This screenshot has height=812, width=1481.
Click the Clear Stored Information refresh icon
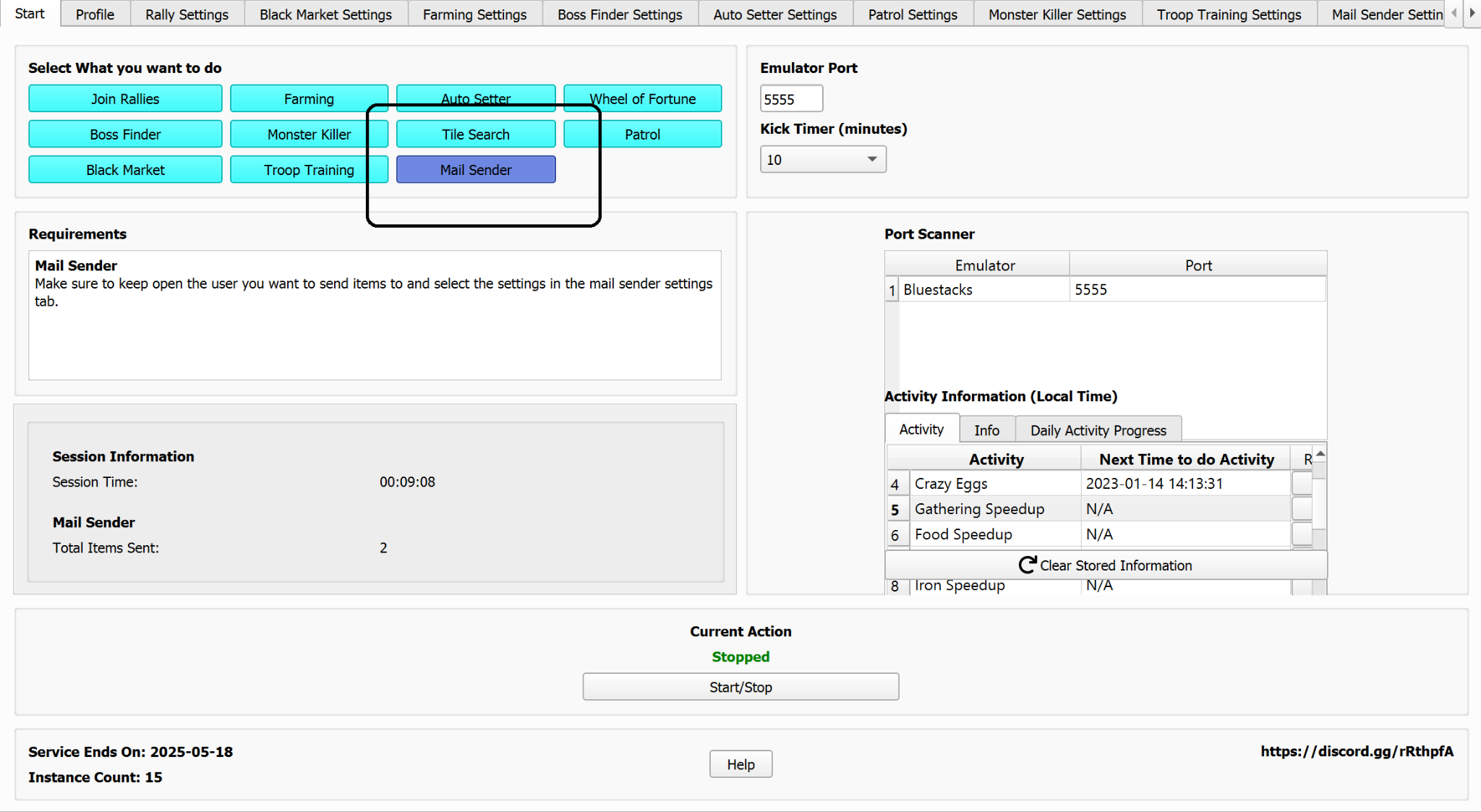[x=1027, y=565]
